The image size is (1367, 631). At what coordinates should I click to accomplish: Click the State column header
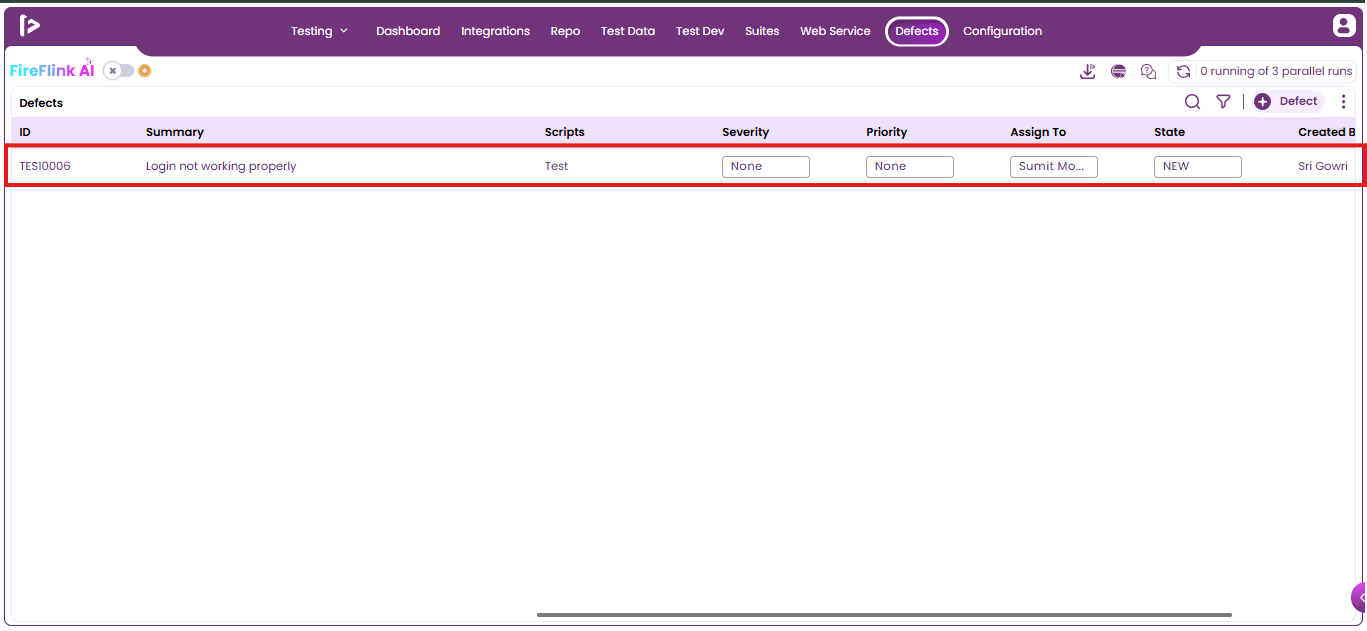coord(1169,132)
